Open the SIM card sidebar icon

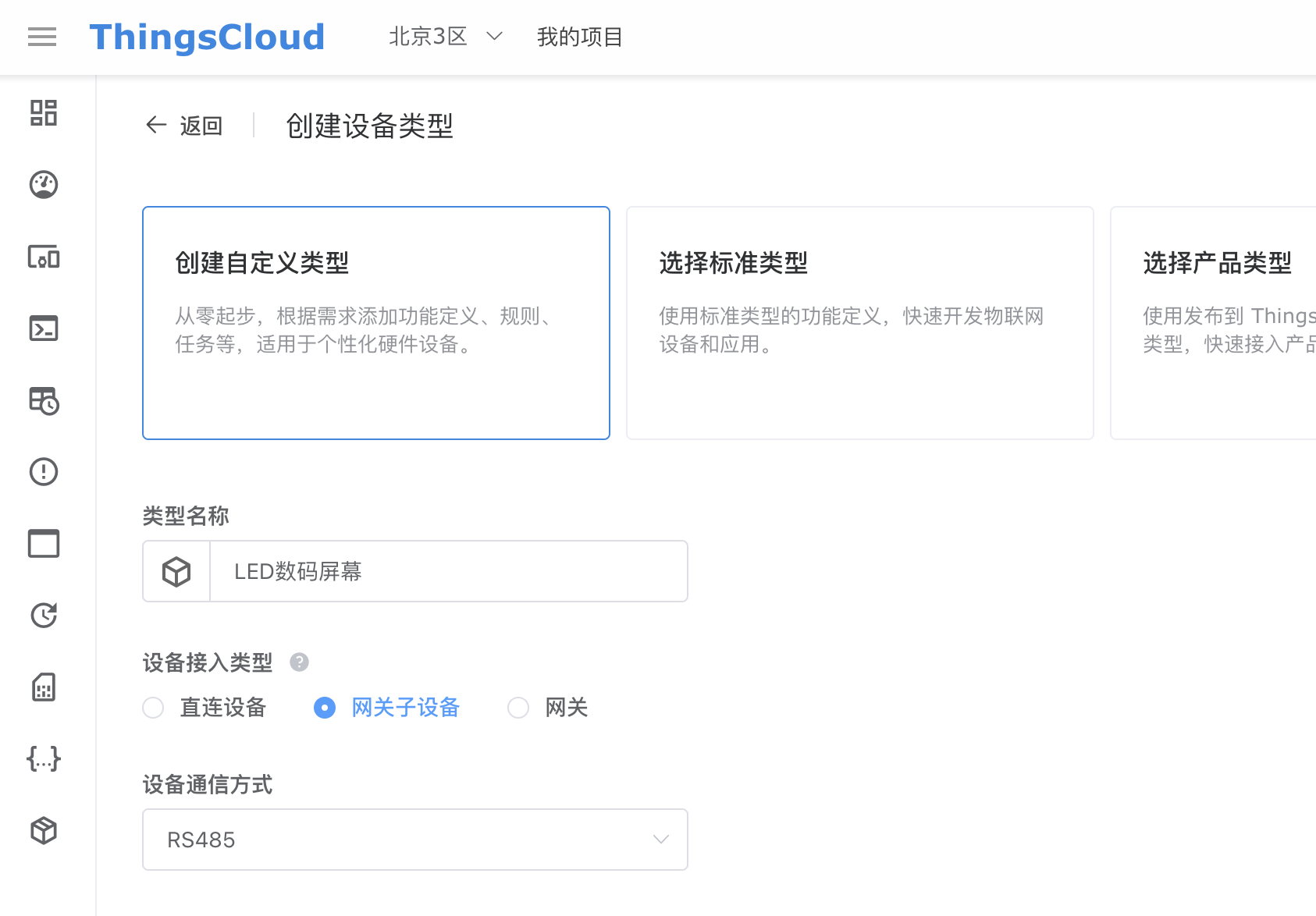tap(44, 687)
